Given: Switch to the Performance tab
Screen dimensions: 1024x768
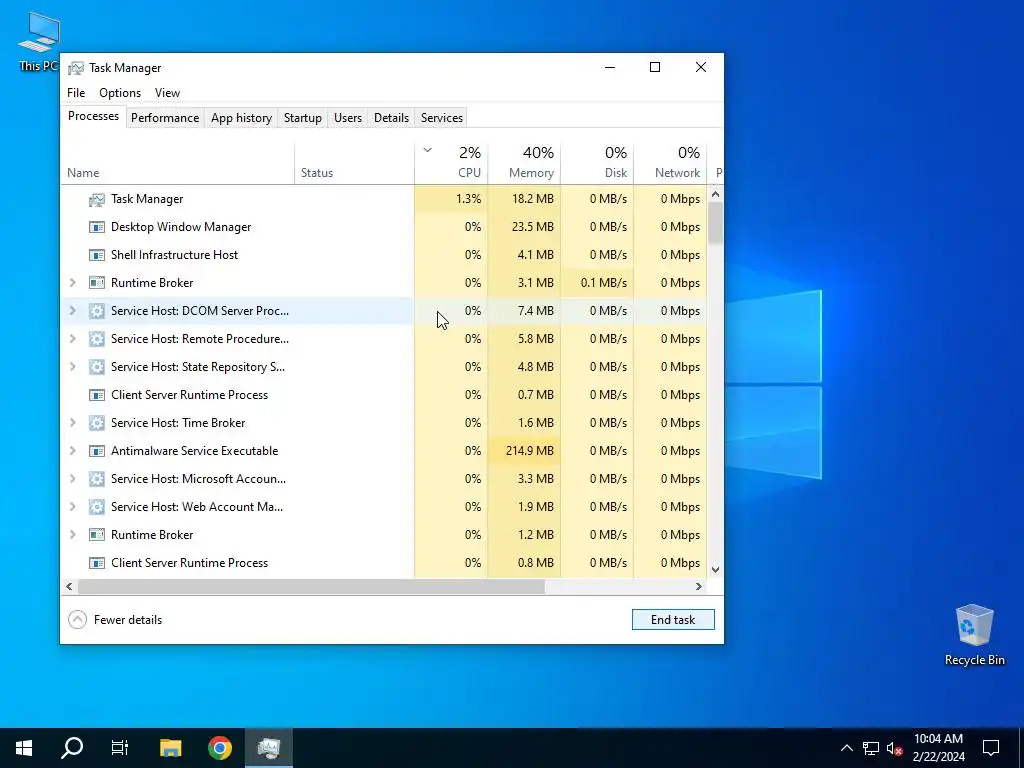Looking at the screenshot, I should click(165, 118).
